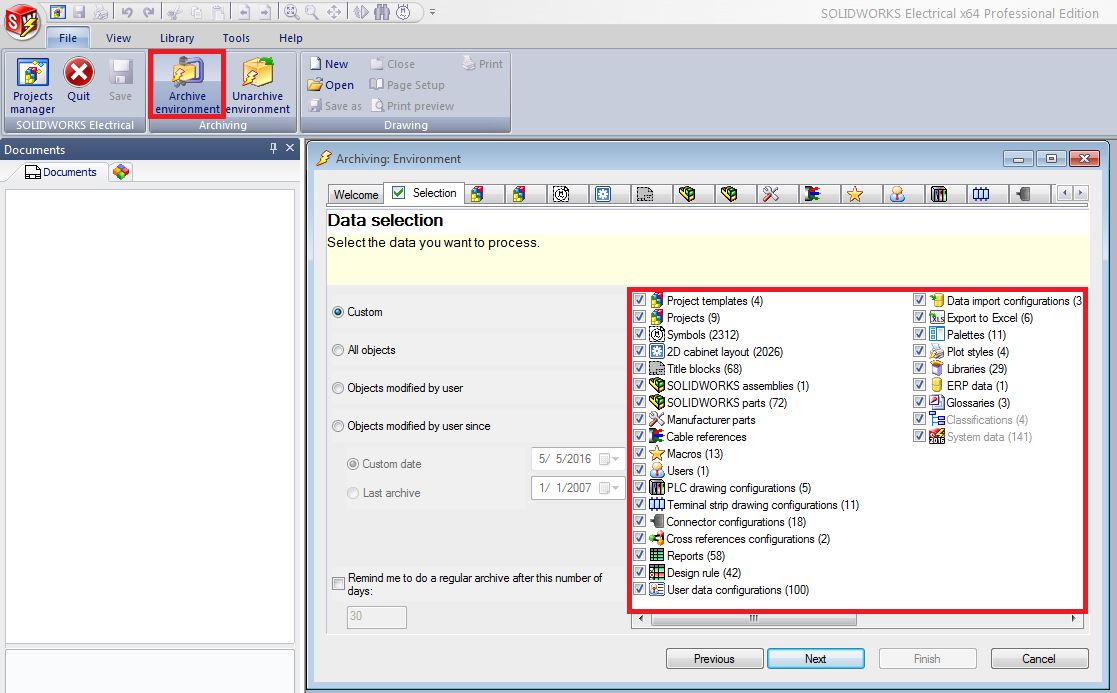This screenshot has width=1117, height=693.
Task: Open the Custom date dropdown 5/5/2016
Action: pos(615,459)
